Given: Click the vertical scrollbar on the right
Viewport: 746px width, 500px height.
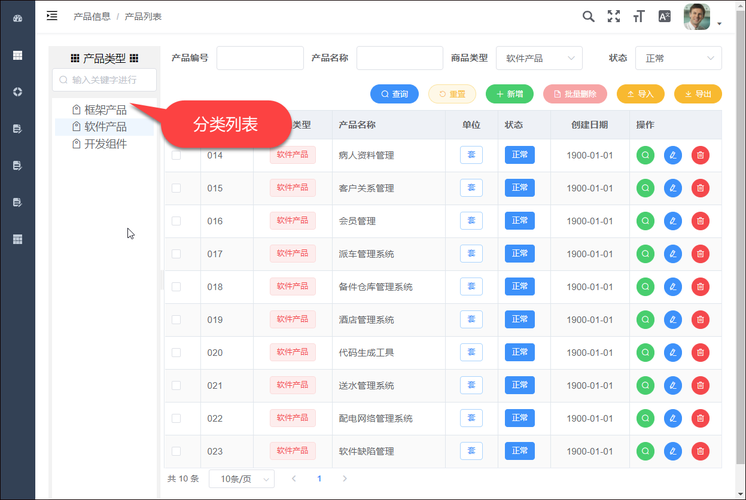Looking at the screenshot, I should 740,238.
